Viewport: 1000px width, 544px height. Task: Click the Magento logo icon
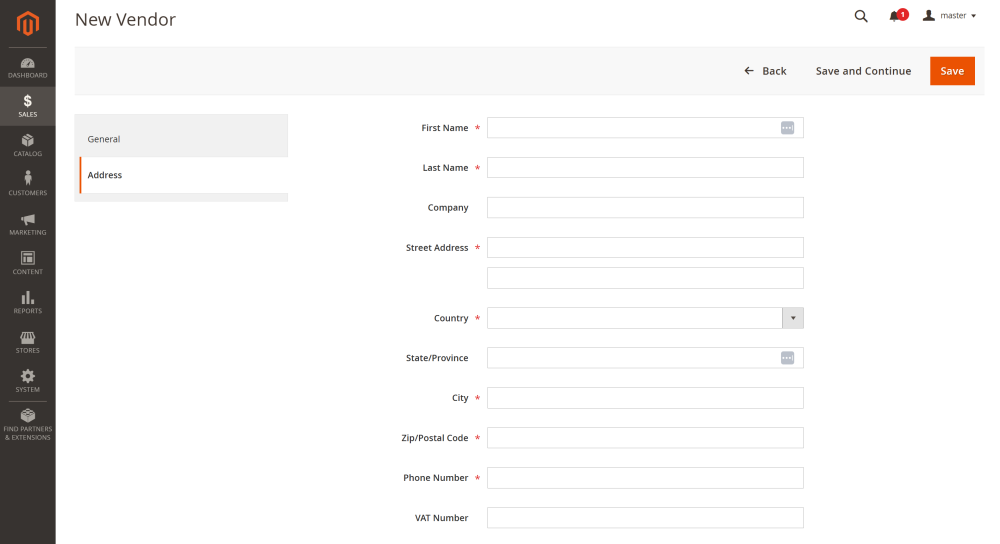[x=27, y=24]
